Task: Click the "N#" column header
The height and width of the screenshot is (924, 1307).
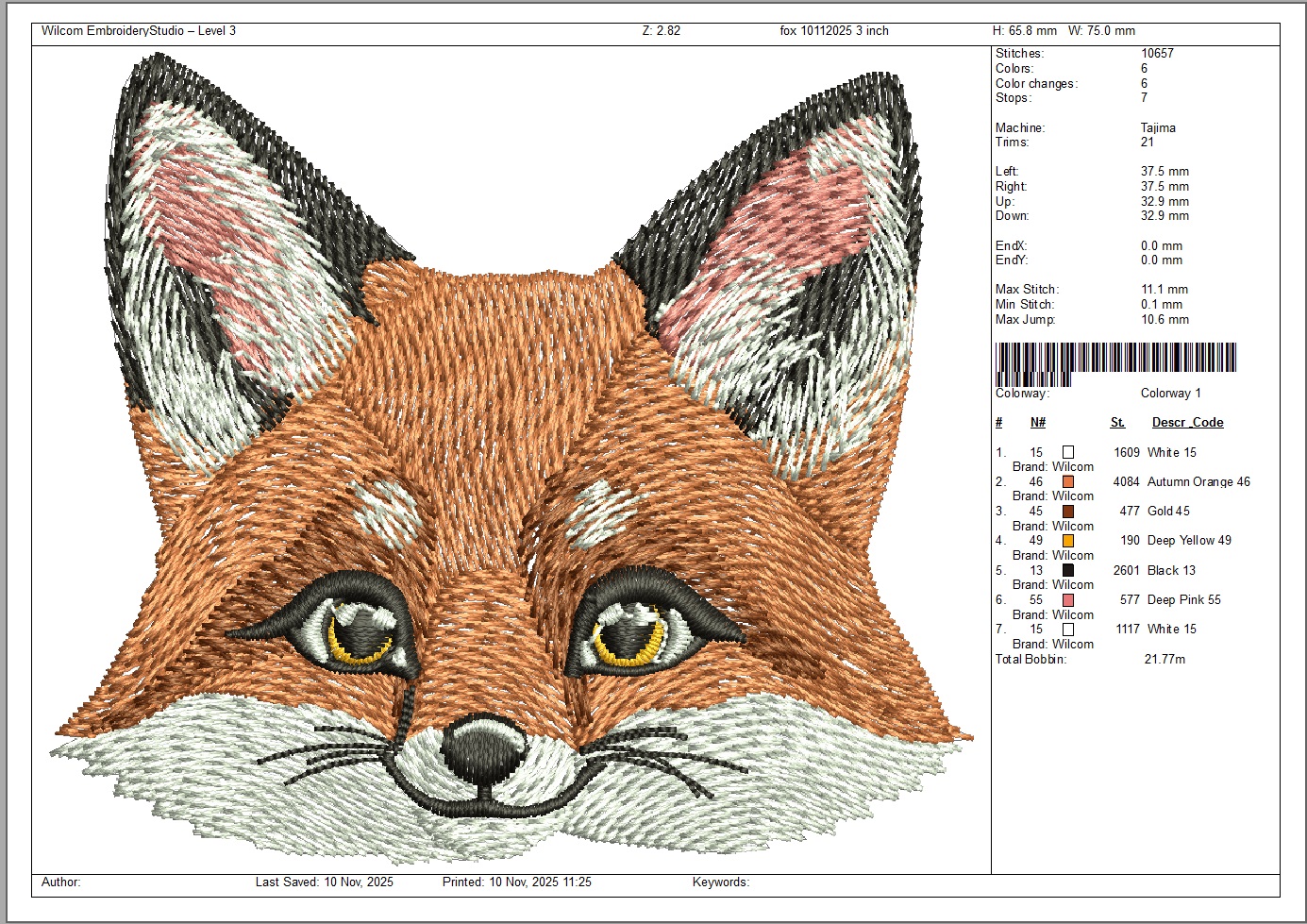Action: tap(1037, 423)
